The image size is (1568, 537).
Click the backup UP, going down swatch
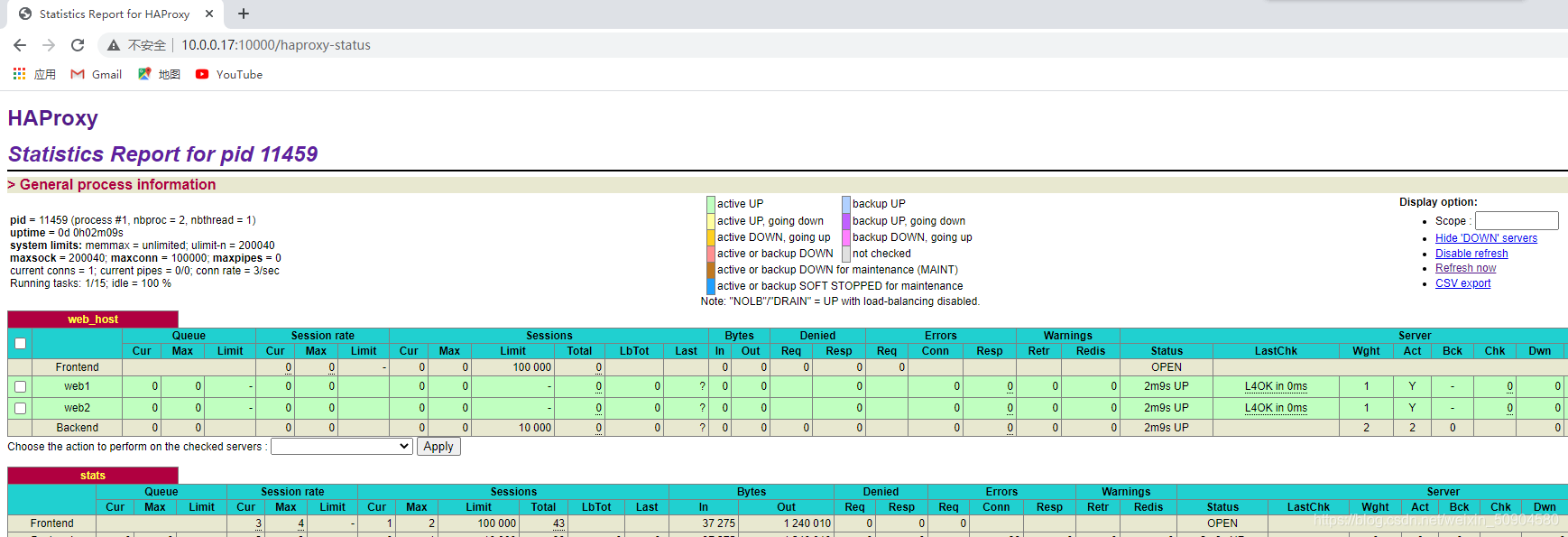click(x=846, y=220)
